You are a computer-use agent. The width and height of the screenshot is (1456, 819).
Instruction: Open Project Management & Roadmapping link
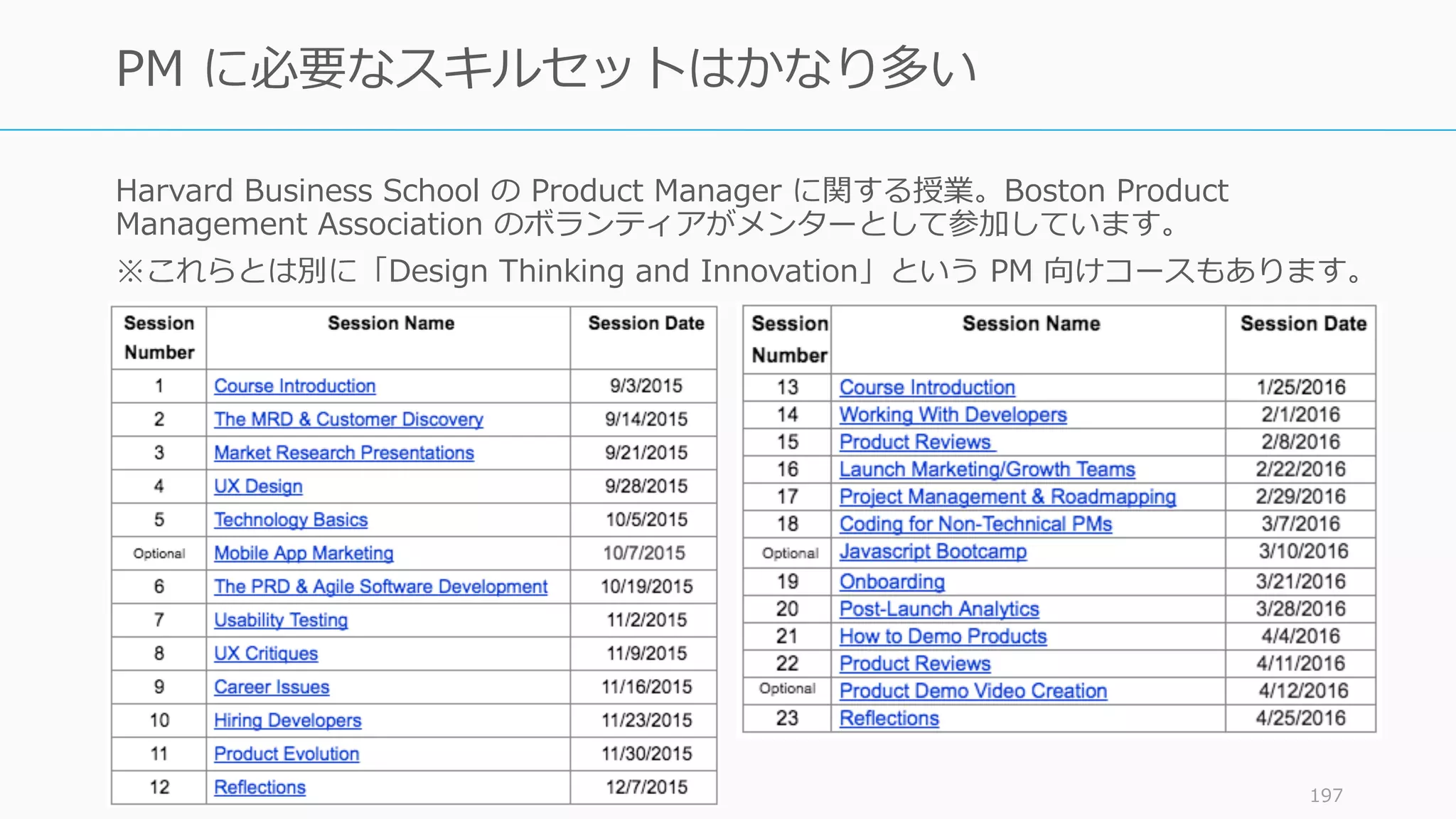pos(1007,496)
